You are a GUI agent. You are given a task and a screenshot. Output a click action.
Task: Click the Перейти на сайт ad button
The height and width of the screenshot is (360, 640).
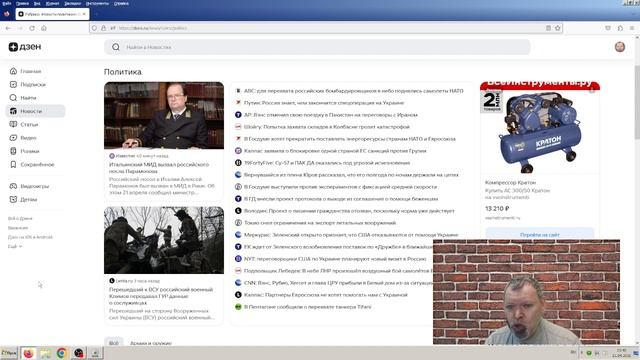pos(540,234)
